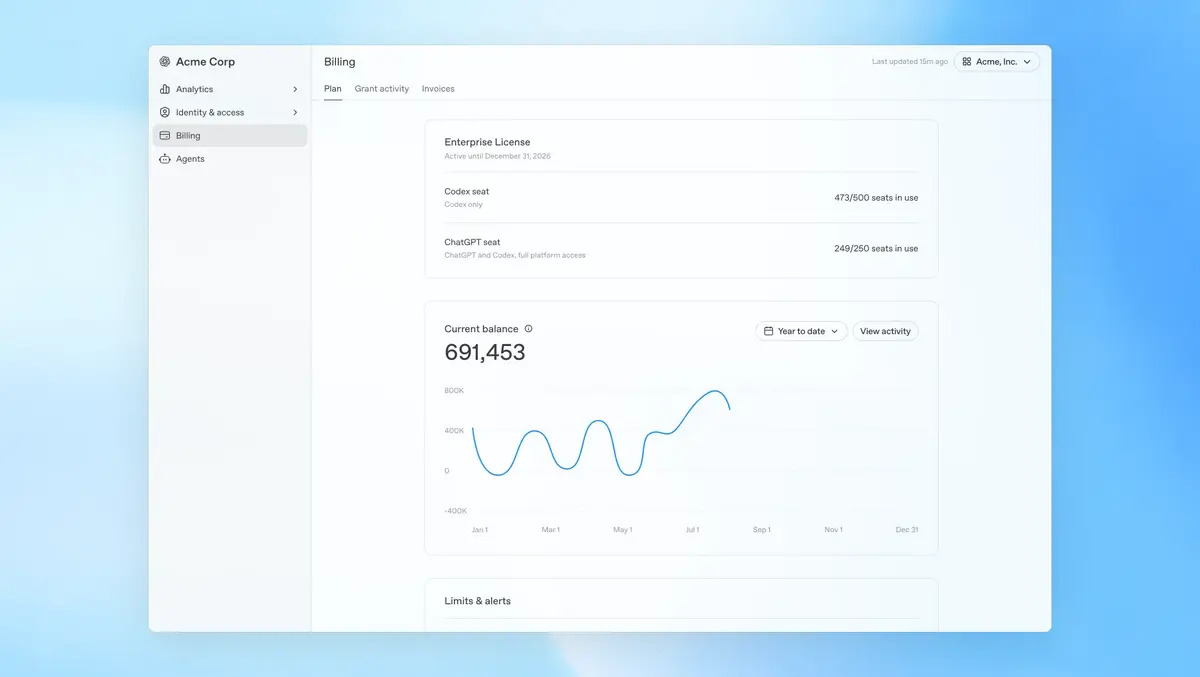Expand the Identity & access chevron
Viewport: 1200px width, 677px height.
click(295, 112)
